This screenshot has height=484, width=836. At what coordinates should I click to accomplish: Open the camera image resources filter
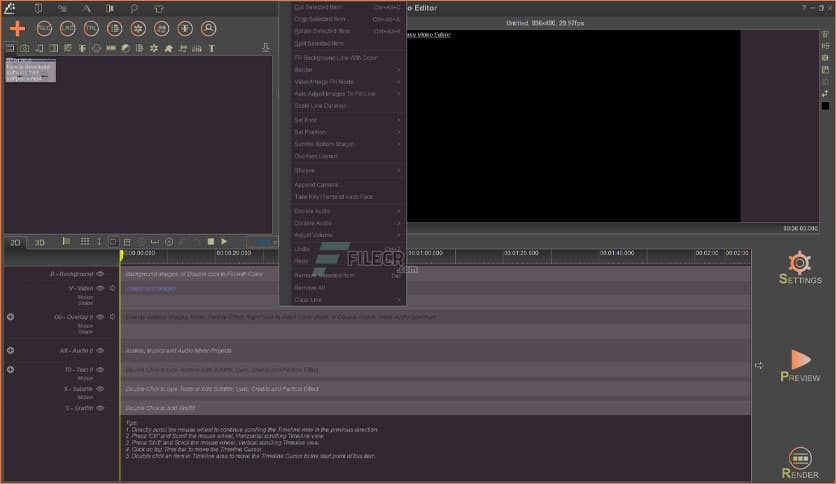[25, 48]
